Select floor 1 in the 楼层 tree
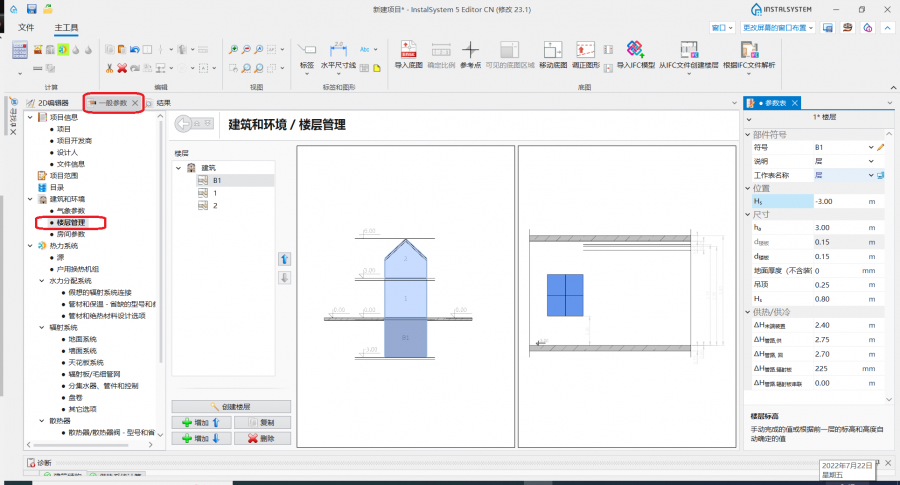900x485 pixels. tap(214, 193)
